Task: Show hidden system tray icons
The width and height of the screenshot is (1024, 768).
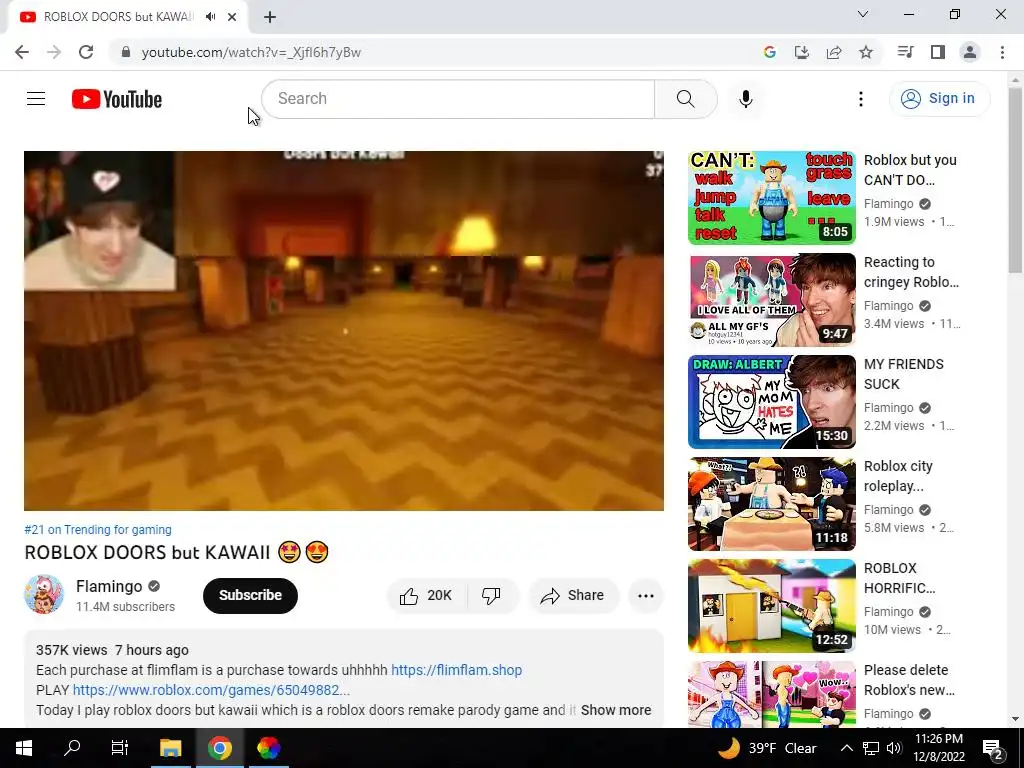Action: coord(846,748)
